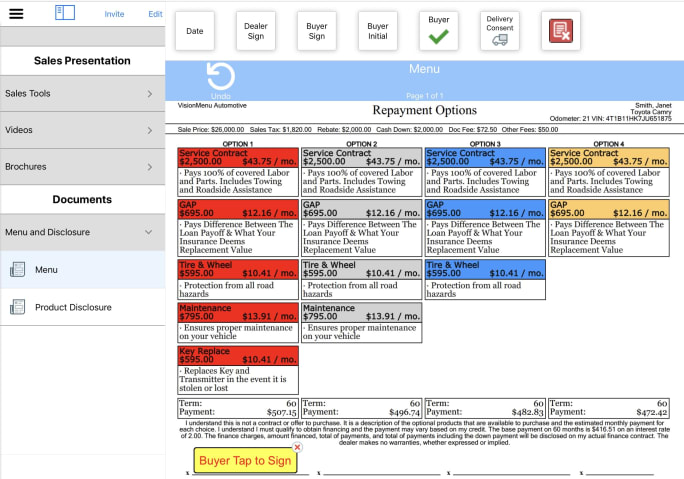Image resolution: width=684 pixels, height=479 pixels.
Task: Toggle the split panel layout icon
Action: pos(65,13)
